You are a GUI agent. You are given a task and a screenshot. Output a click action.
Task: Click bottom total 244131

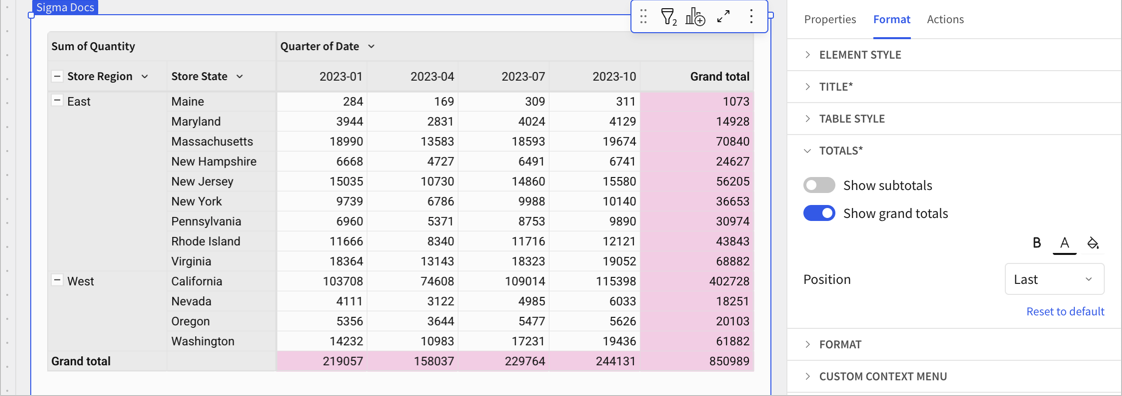615,362
